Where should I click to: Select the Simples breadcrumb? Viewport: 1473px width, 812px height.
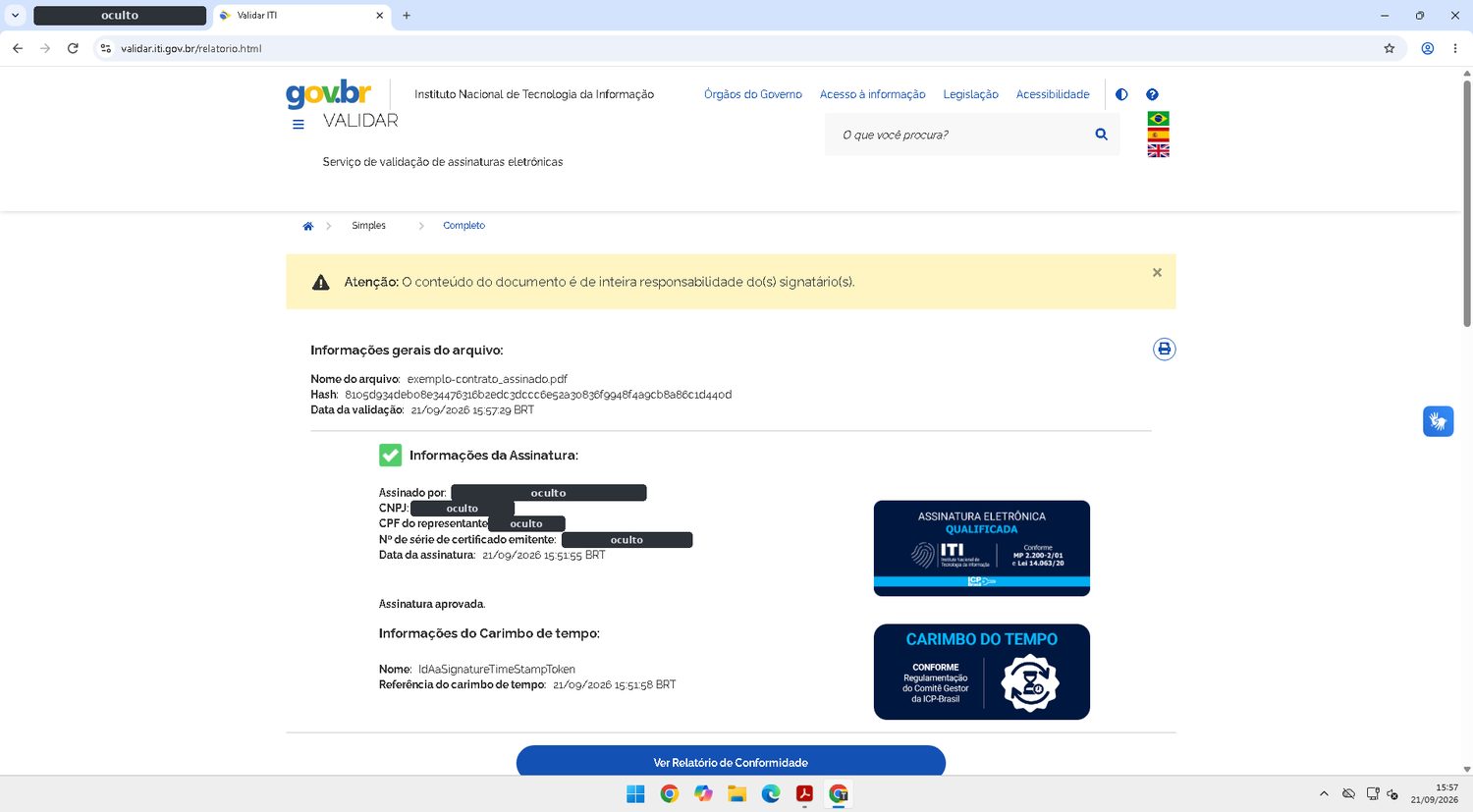[x=368, y=226]
